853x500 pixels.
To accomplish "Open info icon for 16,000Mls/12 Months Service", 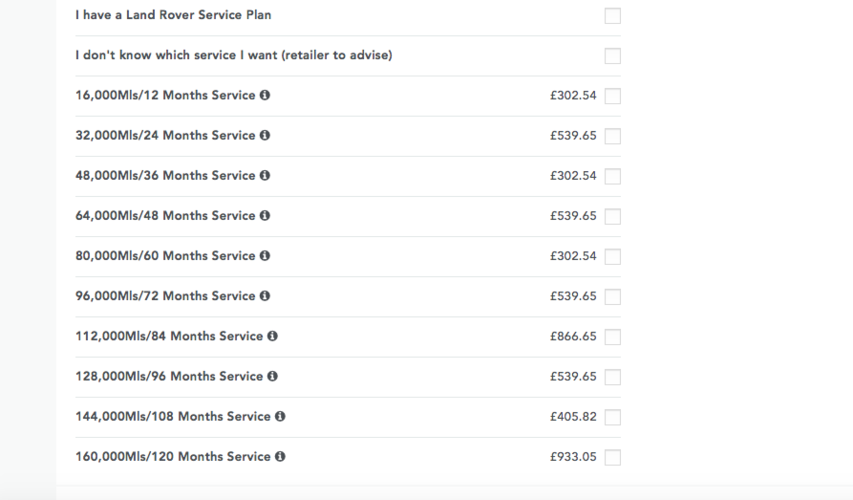I will pyautogui.click(x=265, y=95).
